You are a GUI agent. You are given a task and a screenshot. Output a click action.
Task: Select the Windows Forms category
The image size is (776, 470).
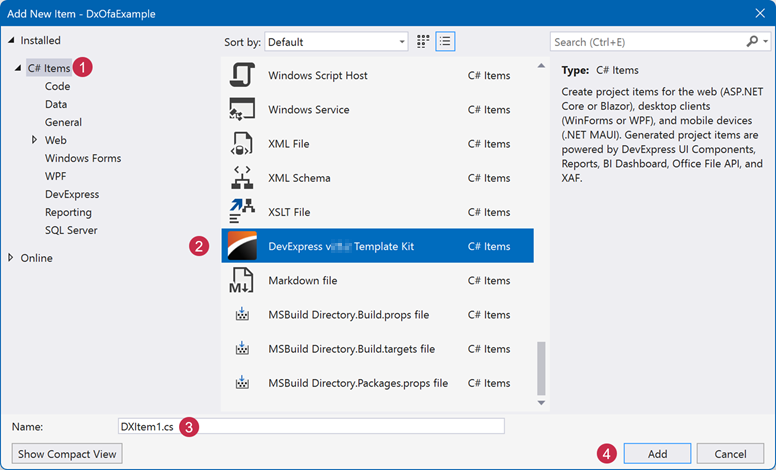pyautogui.click(x=83, y=158)
